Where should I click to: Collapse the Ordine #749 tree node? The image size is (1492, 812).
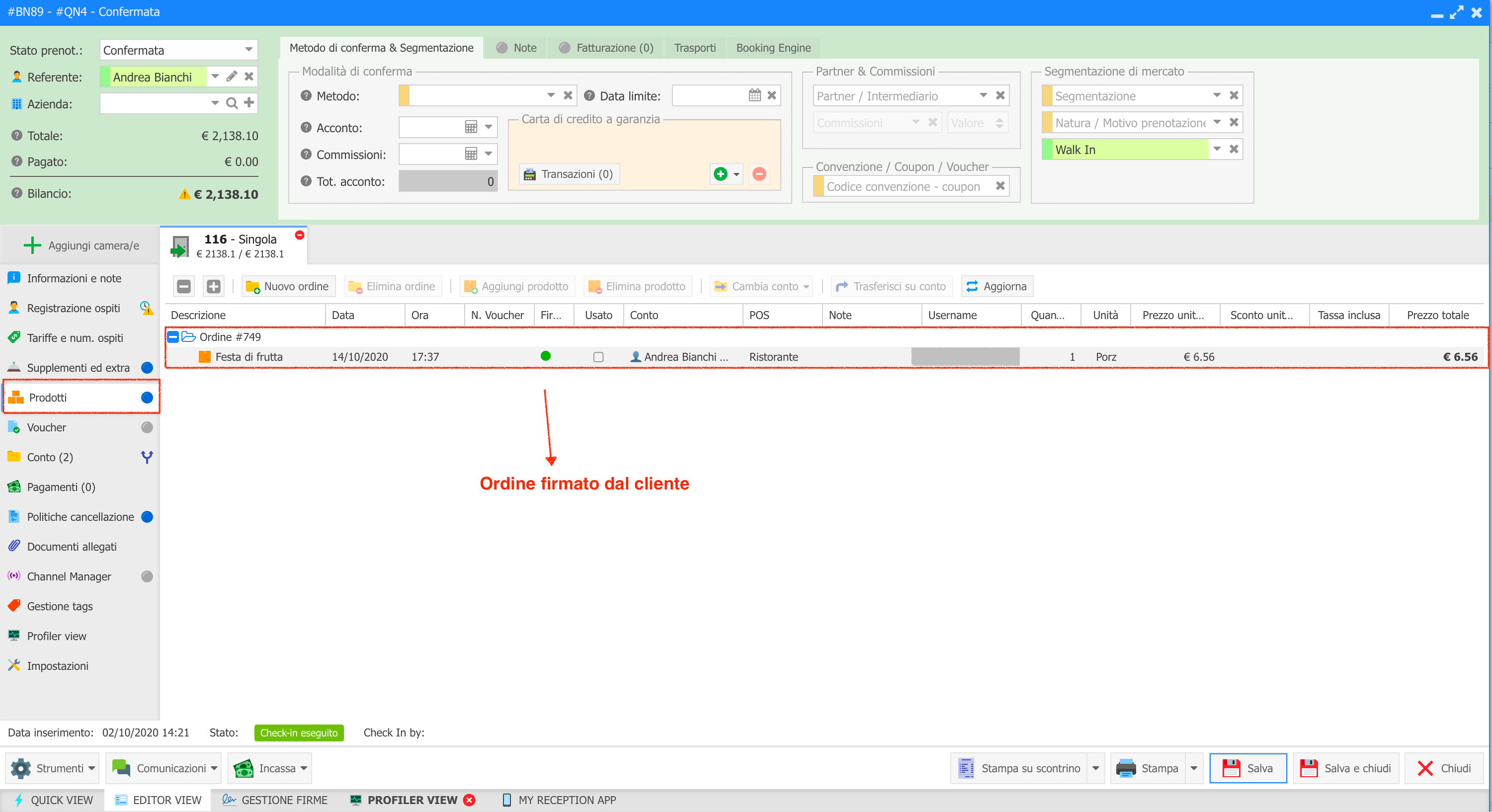coord(173,336)
